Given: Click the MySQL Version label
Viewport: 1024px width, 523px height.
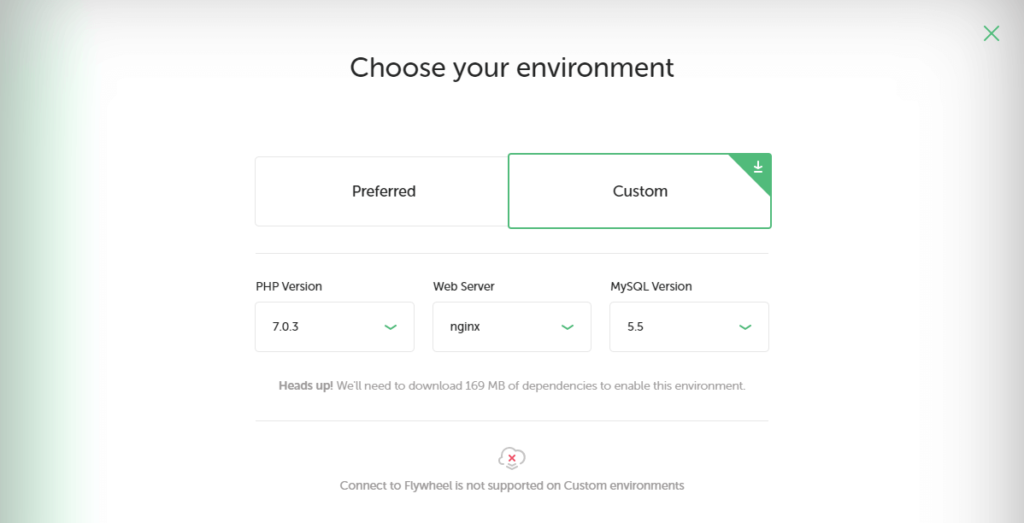Looking at the screenshot, I should click(x=651, y=286).
